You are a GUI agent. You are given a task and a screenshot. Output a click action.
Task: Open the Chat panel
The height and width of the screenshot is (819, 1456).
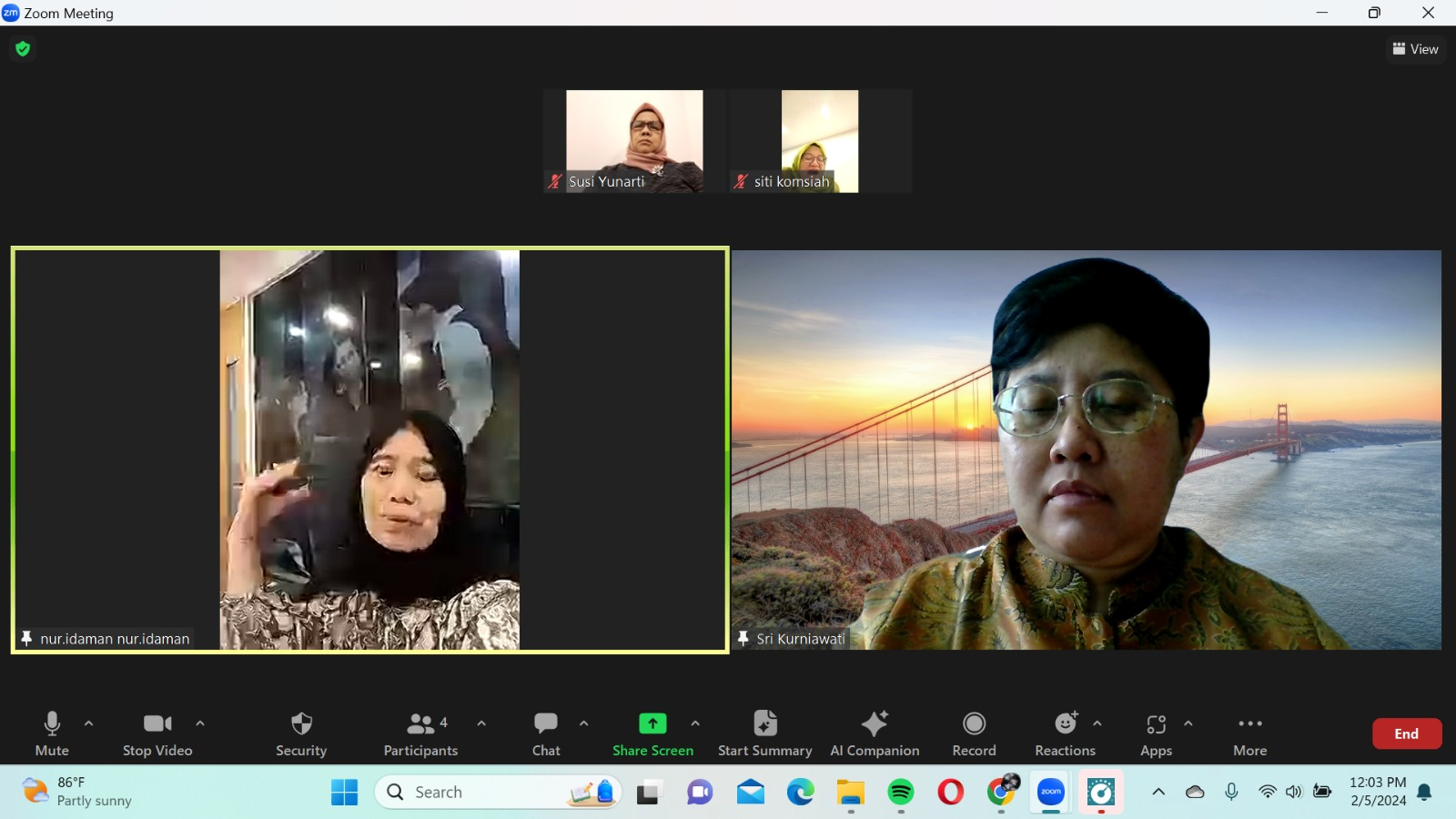tap(546, 733)
